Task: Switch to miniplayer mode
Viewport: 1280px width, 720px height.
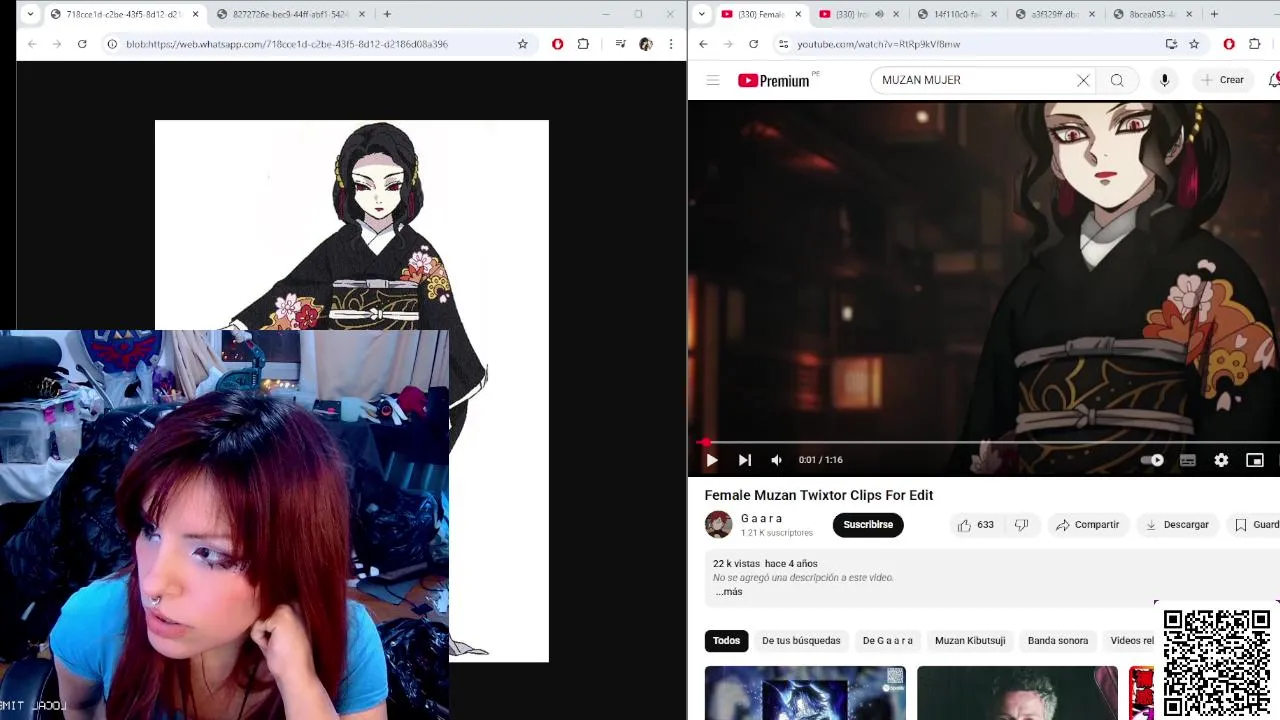Action: click(1254, 460)
